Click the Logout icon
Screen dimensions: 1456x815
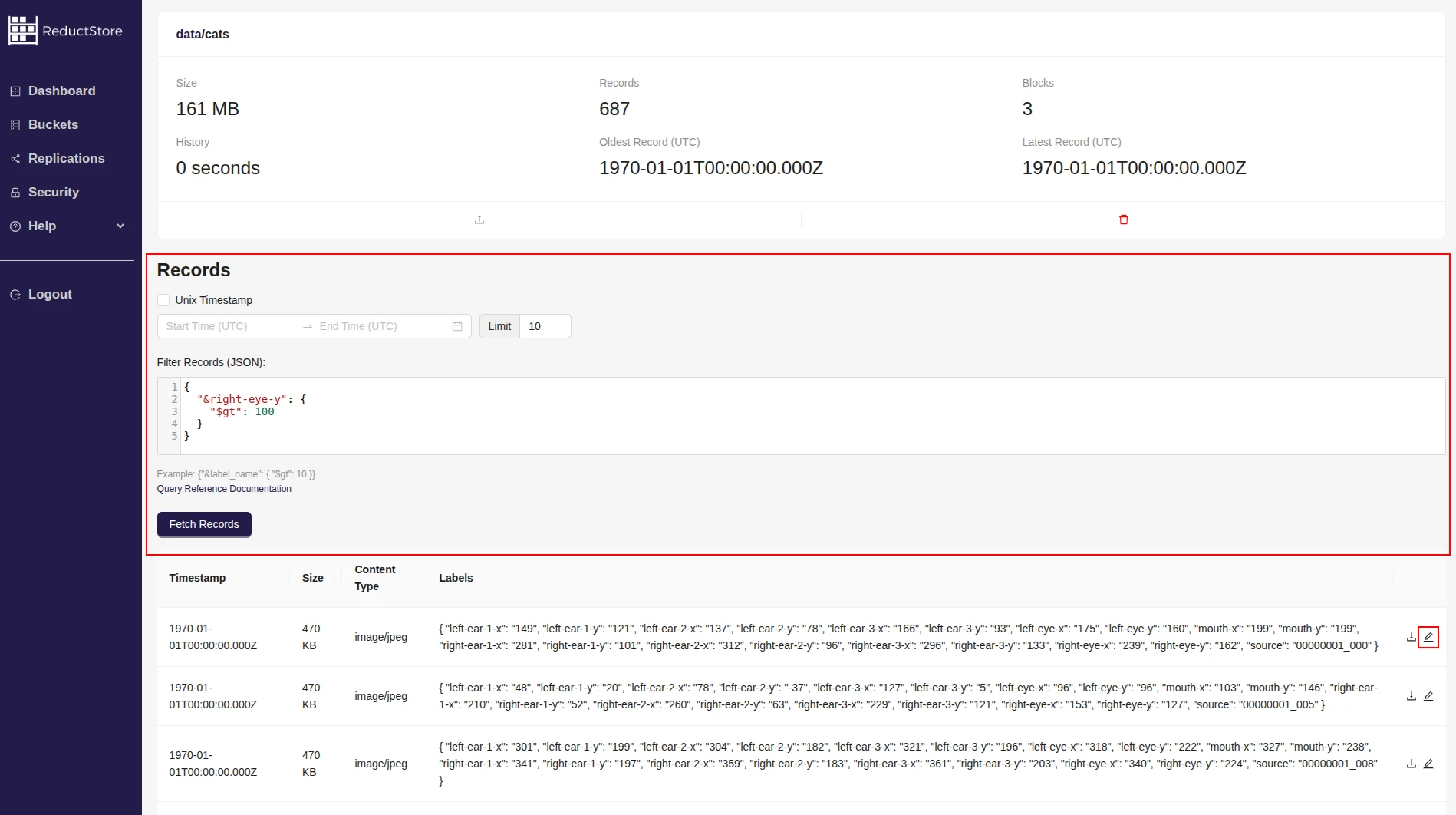15,294
